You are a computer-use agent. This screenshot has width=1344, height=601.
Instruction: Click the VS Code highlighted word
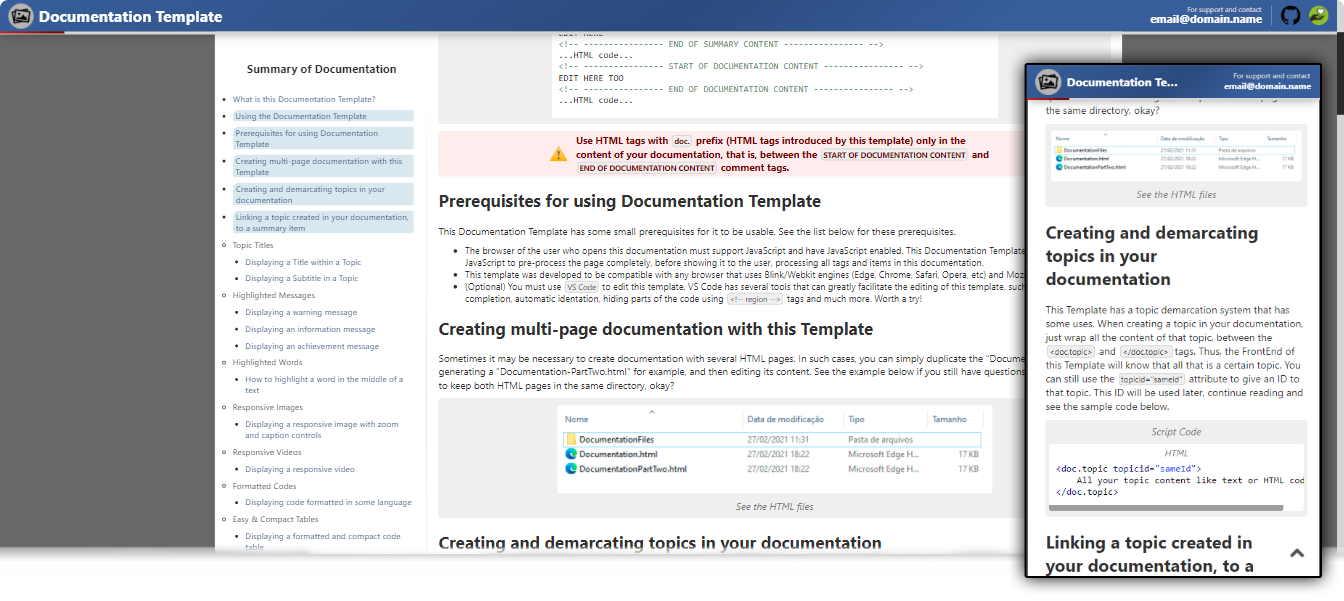click(x=581, y=287)
